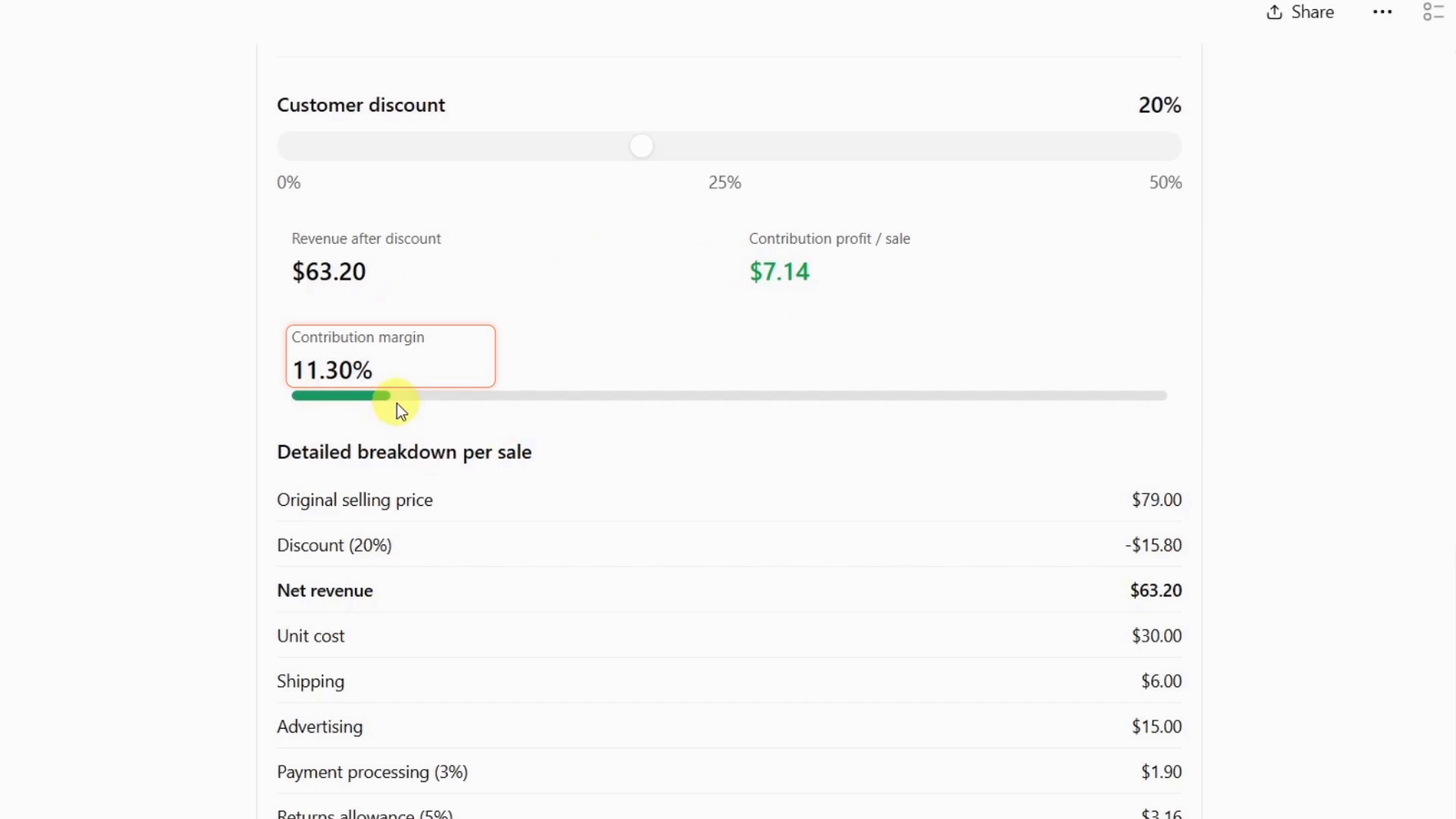Click the Original selling price row label
1456x819 pixels.
click(355, 500)
